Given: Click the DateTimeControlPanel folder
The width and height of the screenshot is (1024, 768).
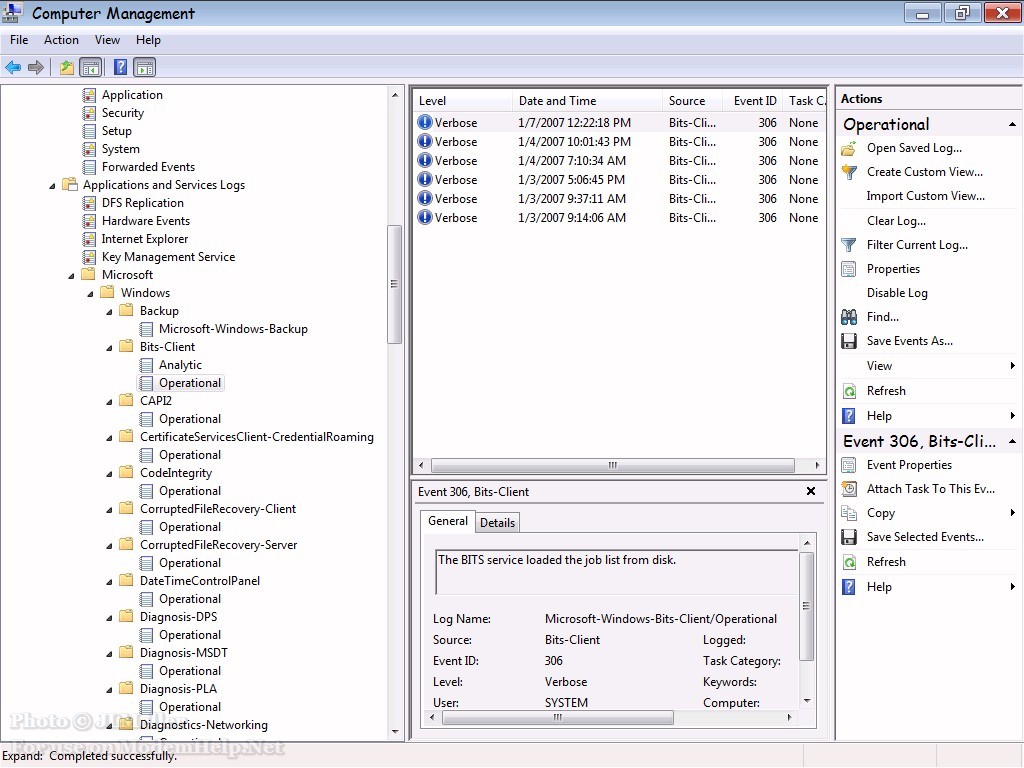Looking at the screenshot, I should 199,581.
